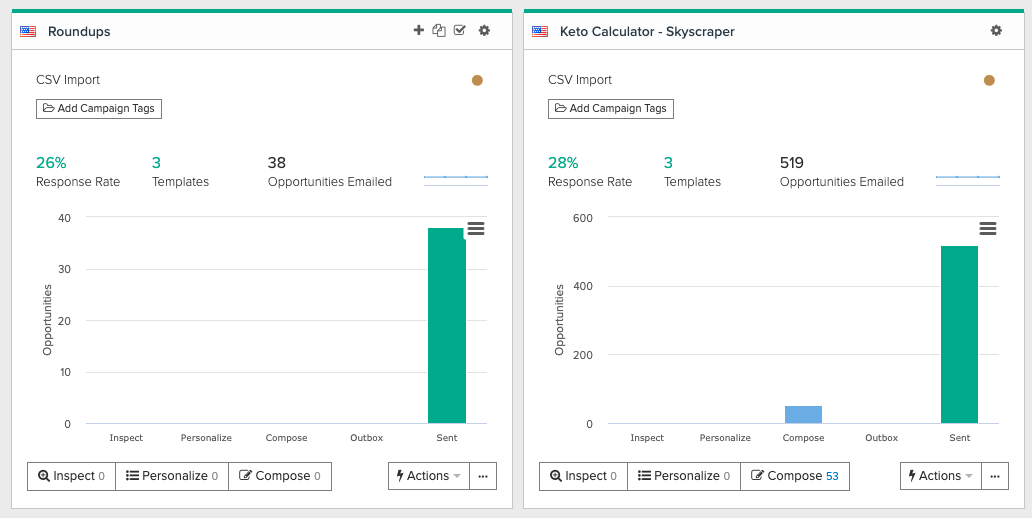This screenshot has height=518, width=1032.
Task: Click the Roundups status dot indicator
Action: (477, 80)
